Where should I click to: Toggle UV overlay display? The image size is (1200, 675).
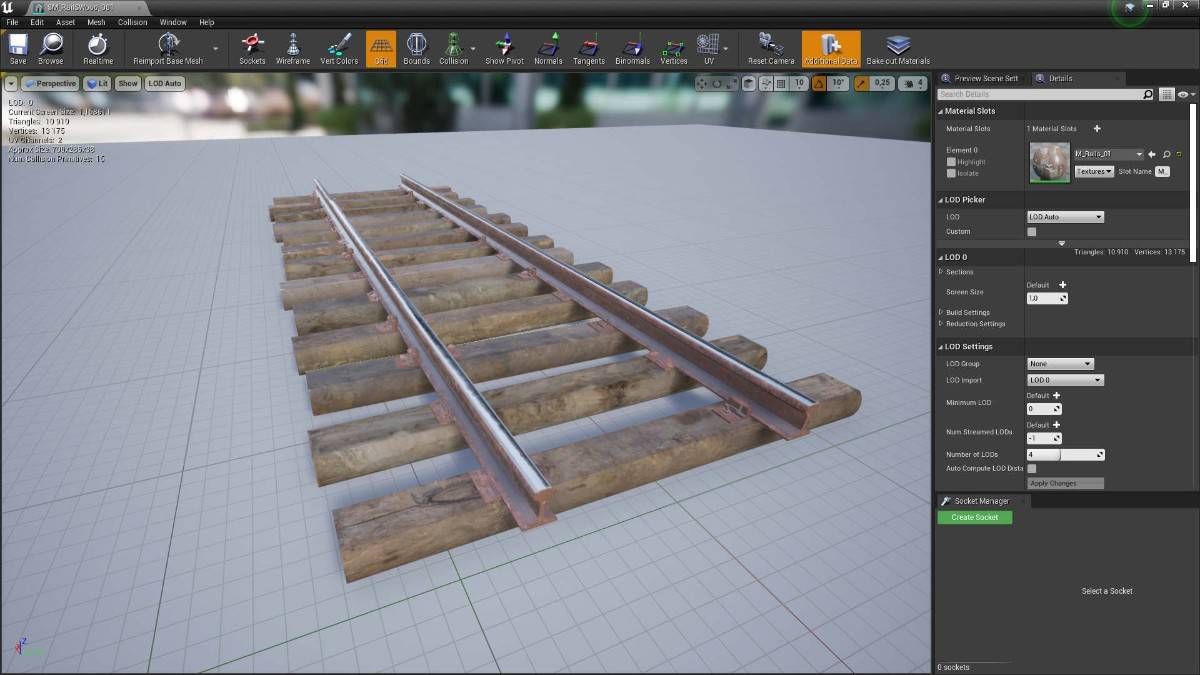pyautogui.click(x=708, y=49)
